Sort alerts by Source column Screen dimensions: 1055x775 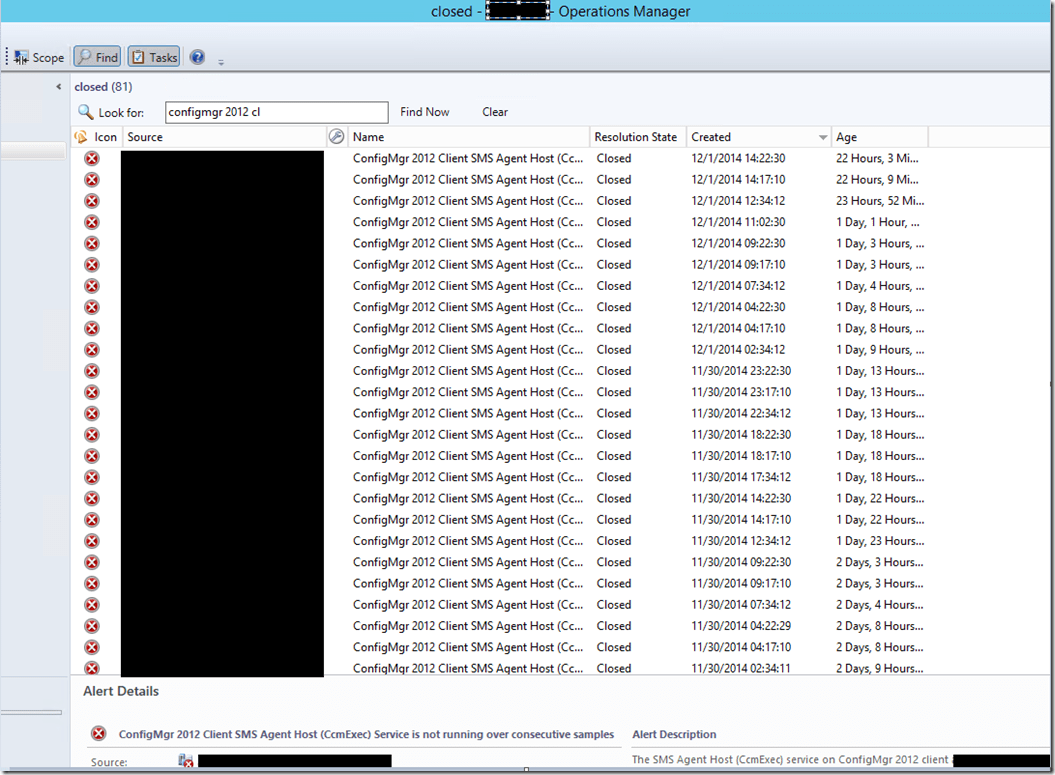[x=224, y=137]
